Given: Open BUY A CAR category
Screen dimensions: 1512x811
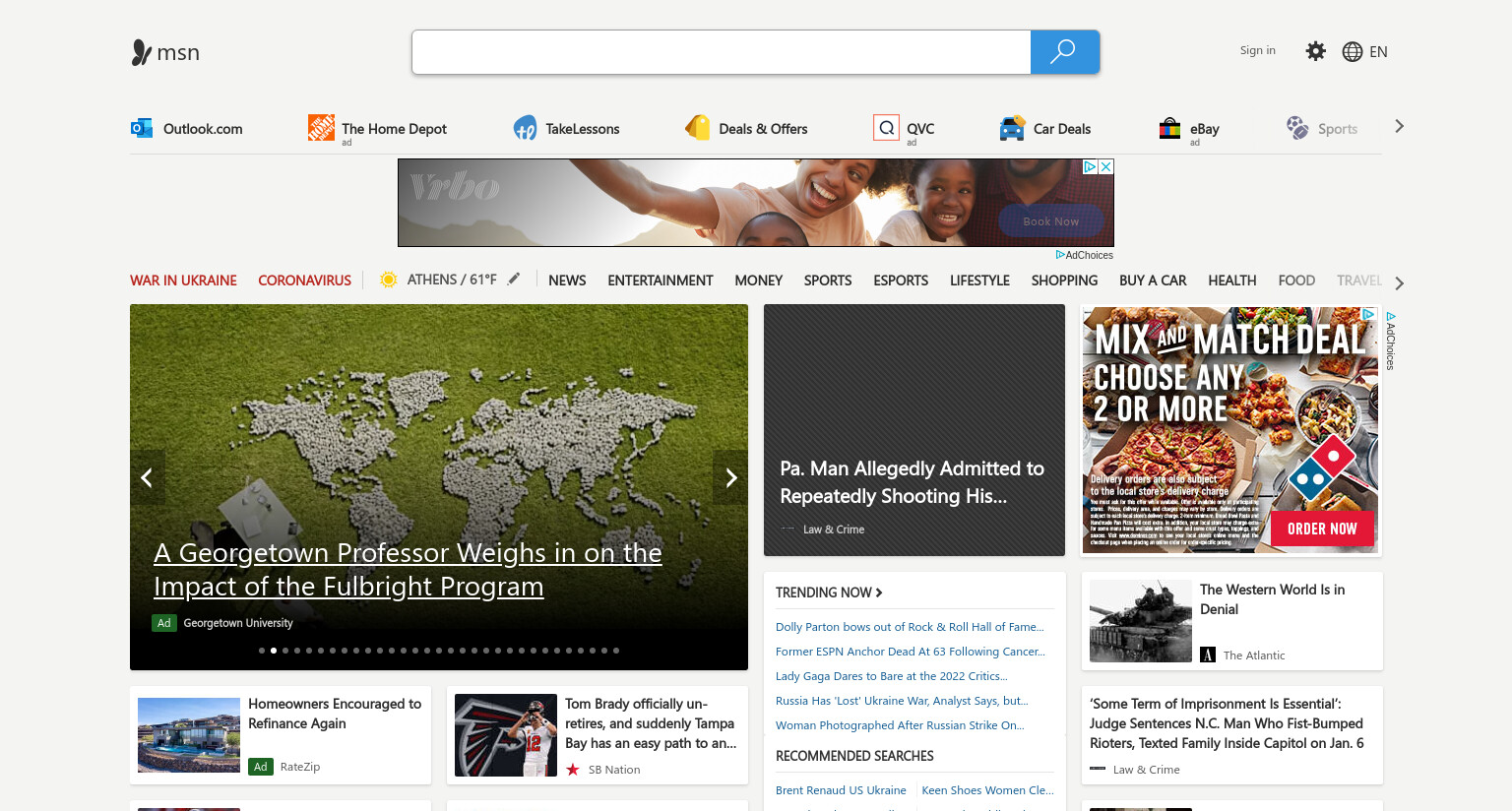Looking at the screenshot, I should tap(1153, 281).
